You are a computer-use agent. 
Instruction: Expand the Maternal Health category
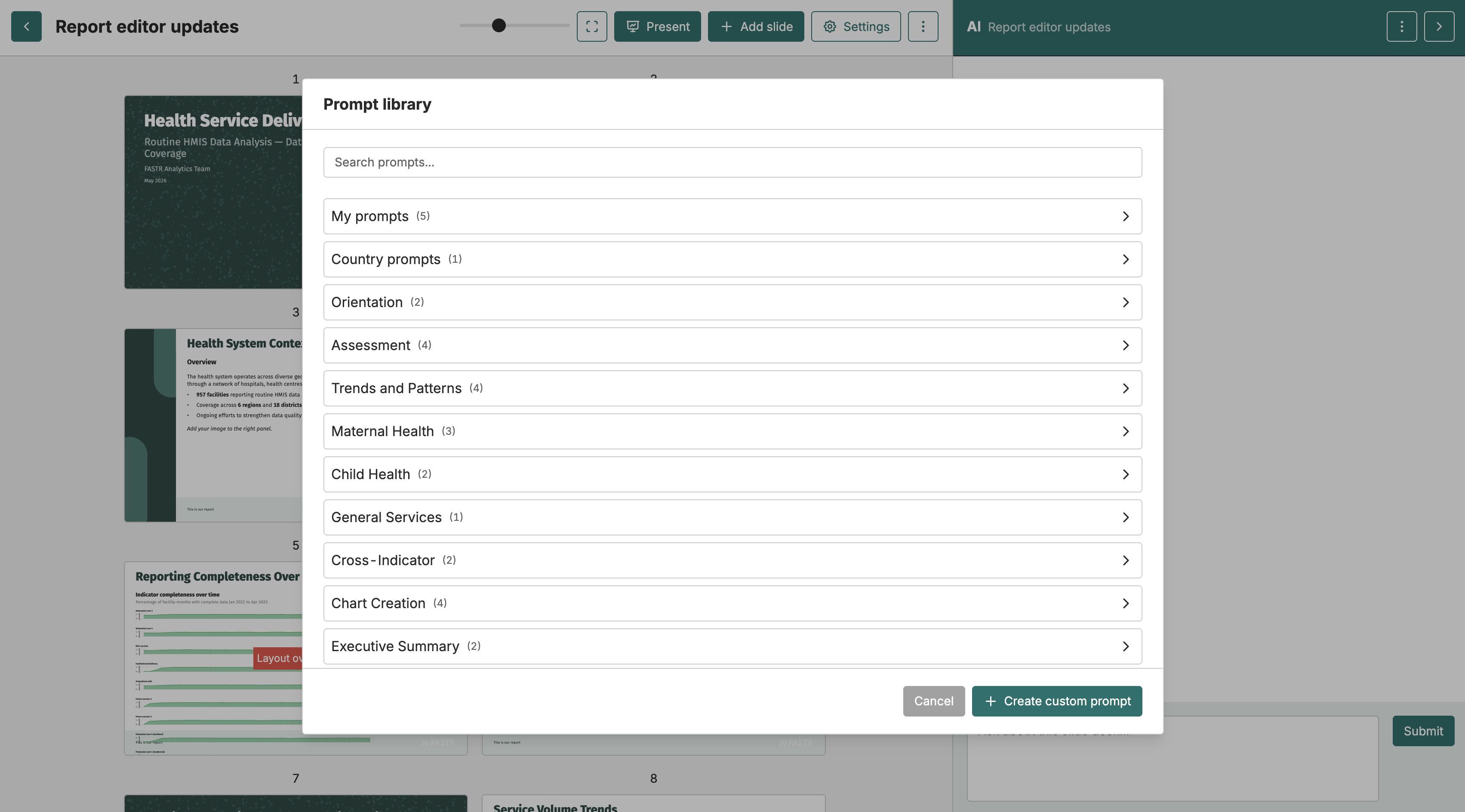[732, 431]
